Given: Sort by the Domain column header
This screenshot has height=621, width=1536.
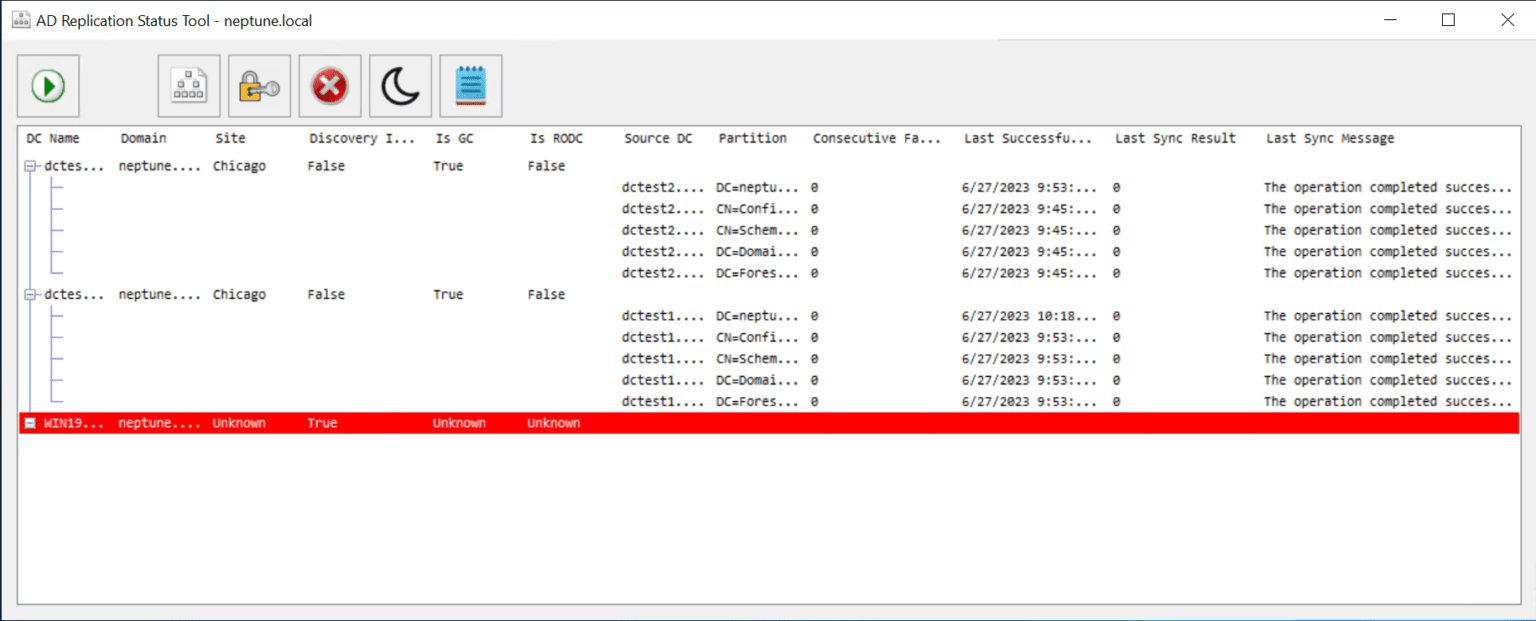Looking at the screenshot, I should [x=144, y=138].
